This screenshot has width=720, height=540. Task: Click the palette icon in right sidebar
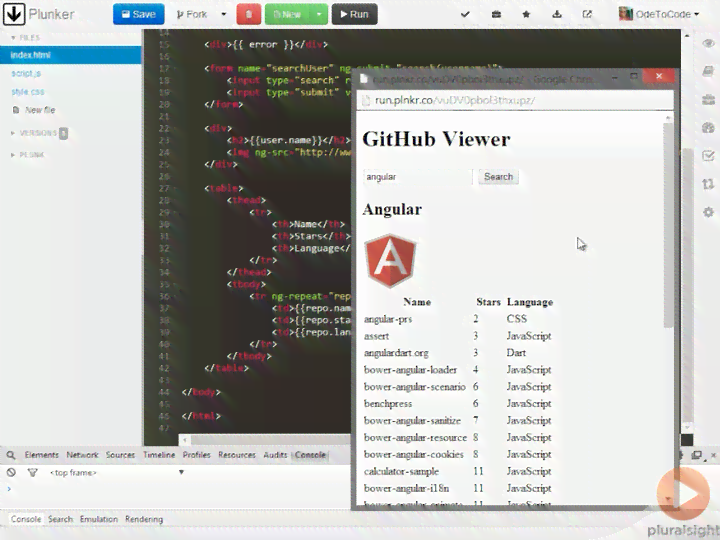point(708,128)
